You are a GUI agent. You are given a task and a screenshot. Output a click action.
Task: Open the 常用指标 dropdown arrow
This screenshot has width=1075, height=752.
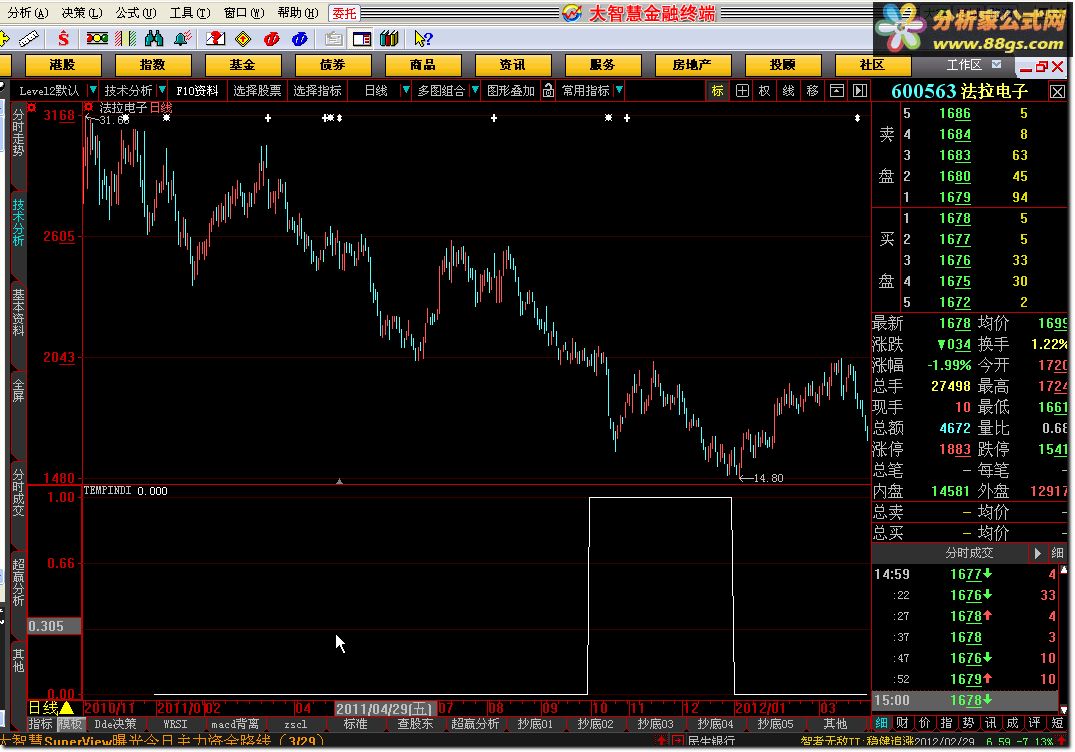[619, 90]
